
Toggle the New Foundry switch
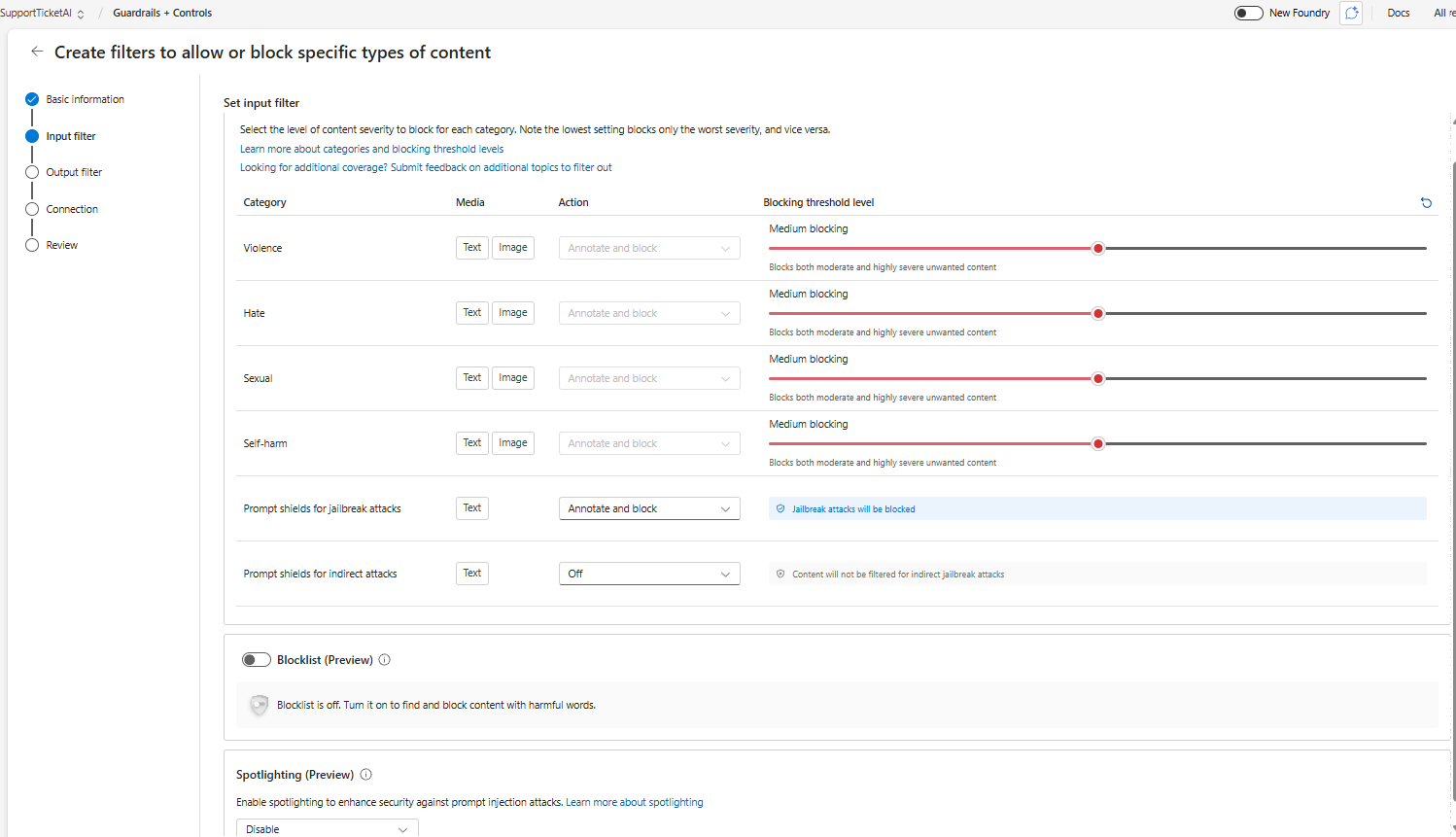(x=1248, y=14)
